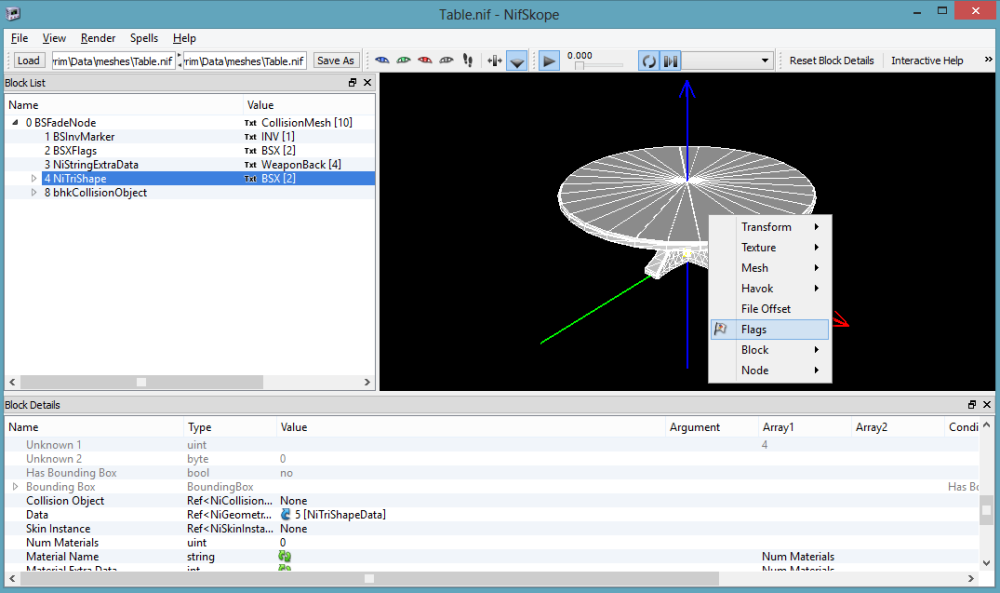Click Block Details horizontal scrollbar thumb
This screenshot has height=593, width=1000.
tap(369, 578)
